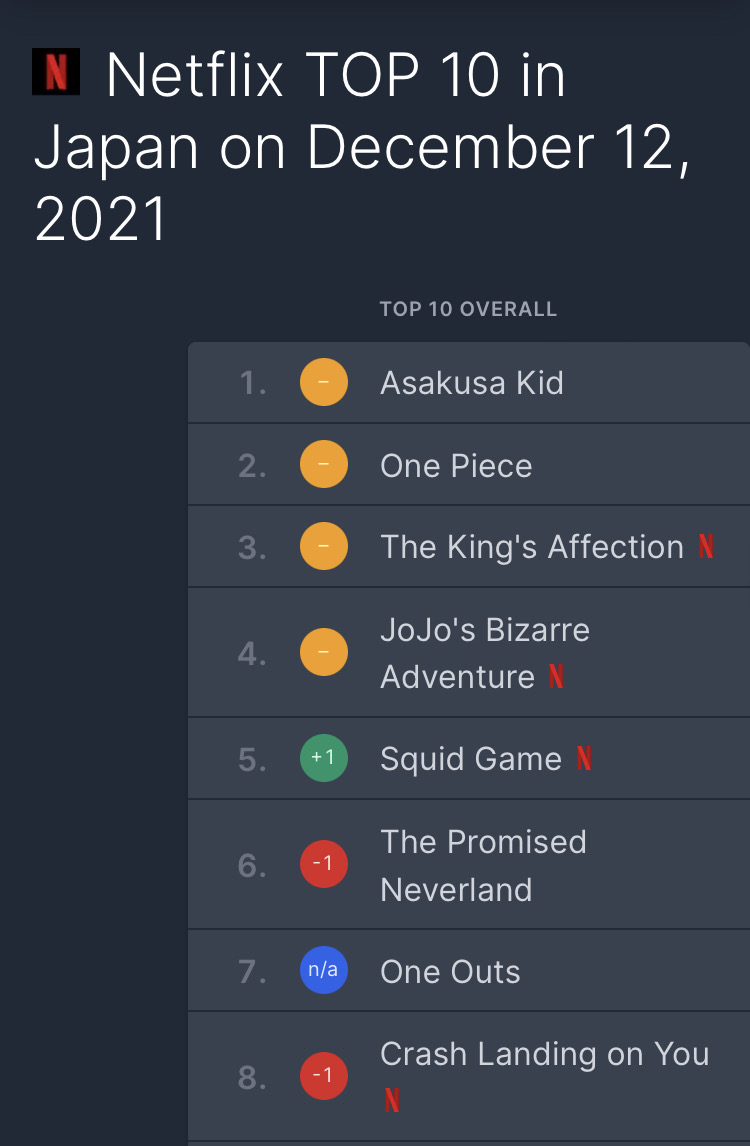Open JoJo's Bizarre Adventure entry
Viewport: 750px width, 1146px height.
click(x=485, y=653)
